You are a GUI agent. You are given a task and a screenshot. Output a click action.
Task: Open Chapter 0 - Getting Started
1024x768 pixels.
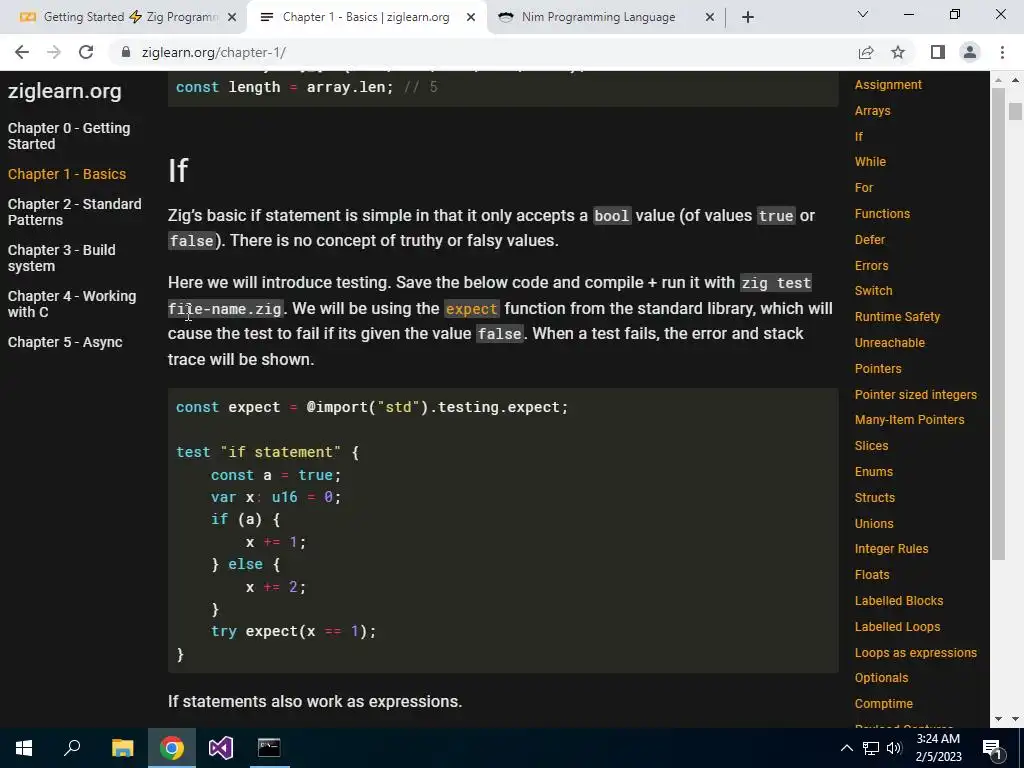[69, 136]
